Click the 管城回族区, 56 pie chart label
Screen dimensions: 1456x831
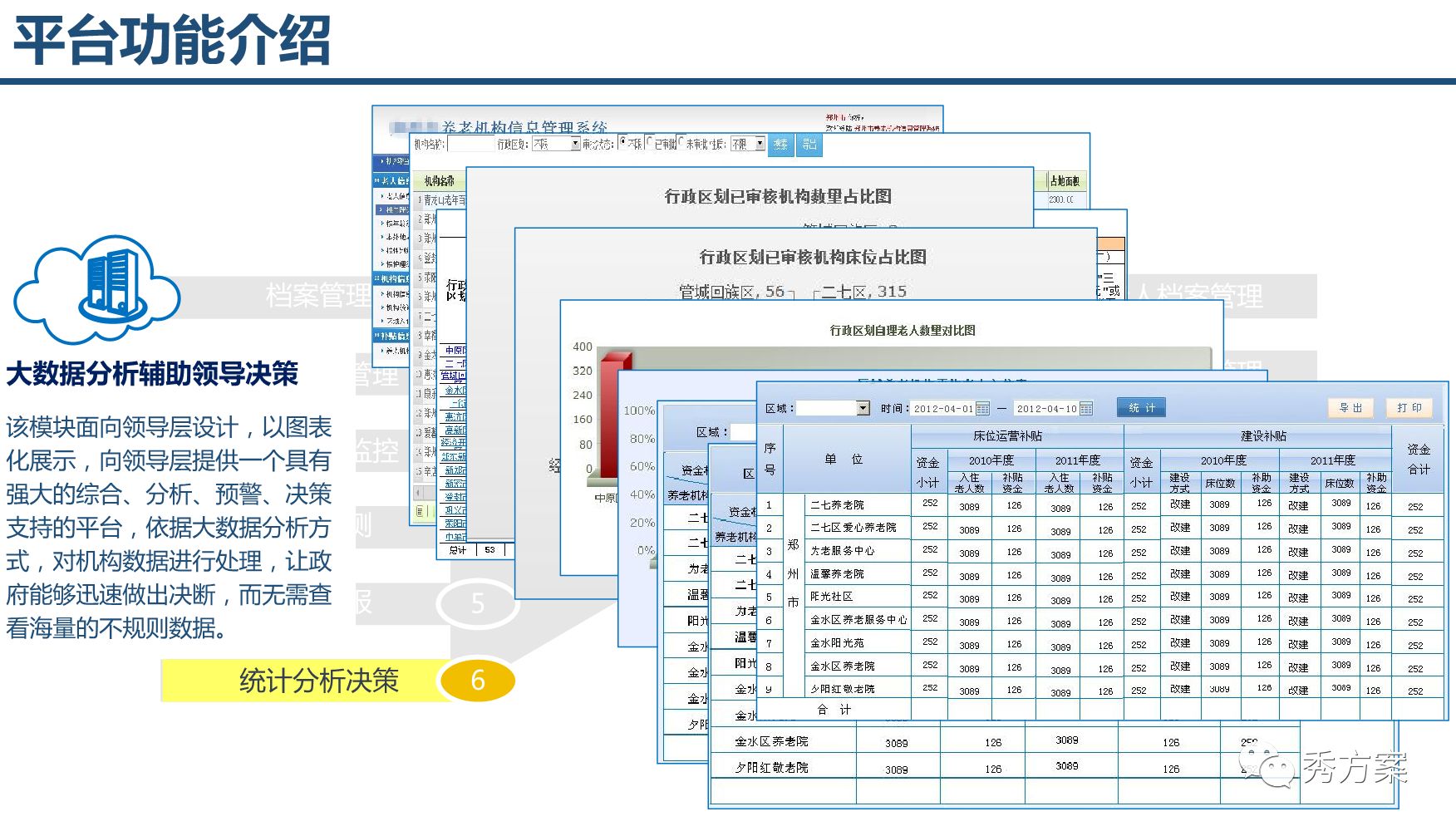point(731,292)
